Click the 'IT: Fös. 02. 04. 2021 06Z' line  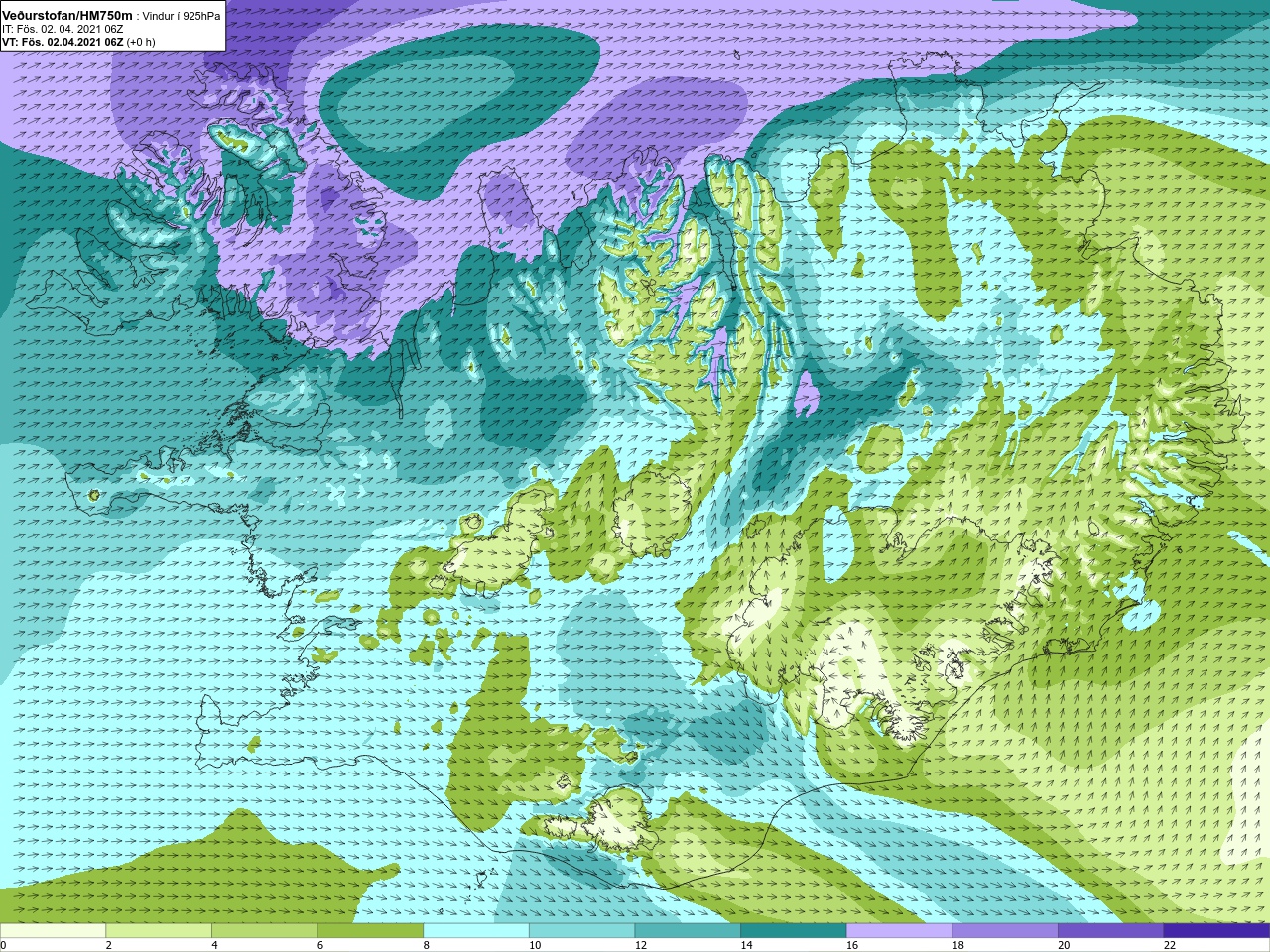(x=63, y=29)
